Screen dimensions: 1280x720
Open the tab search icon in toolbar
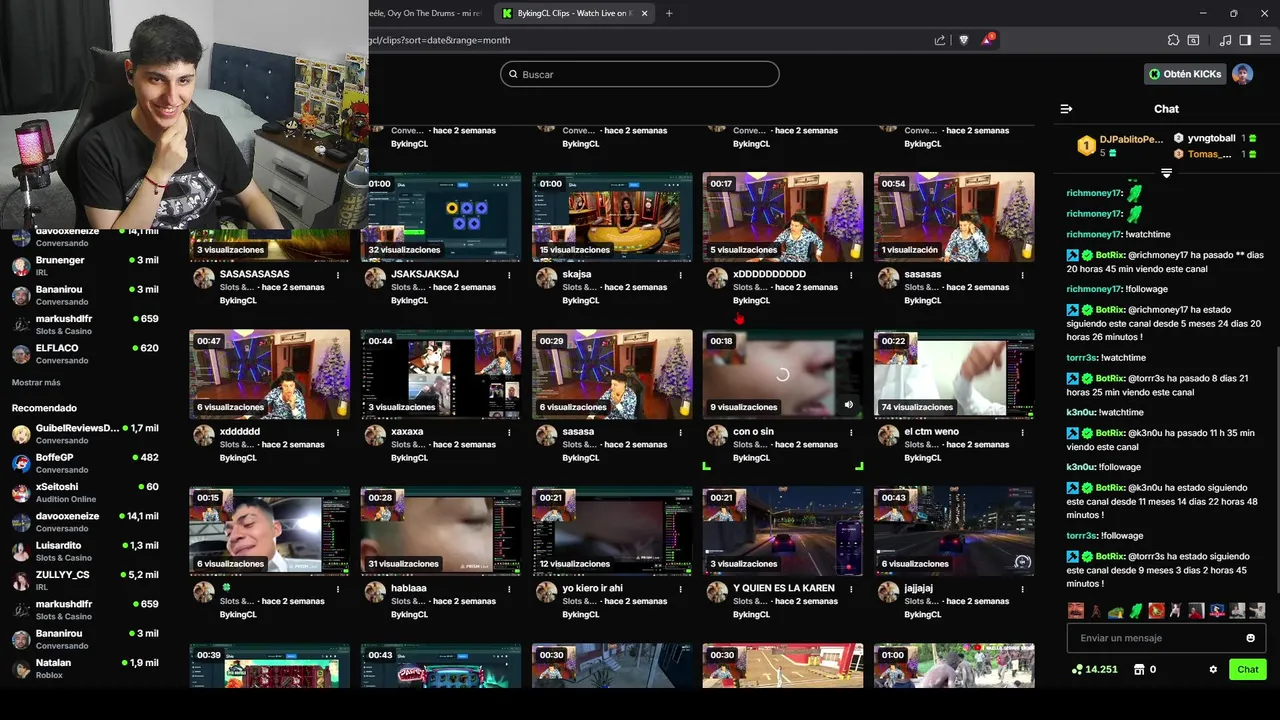(x=1193, y=40)
